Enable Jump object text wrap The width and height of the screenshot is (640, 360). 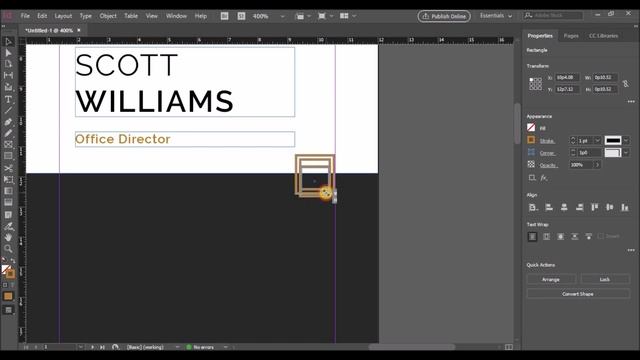(x=575, y=237)
